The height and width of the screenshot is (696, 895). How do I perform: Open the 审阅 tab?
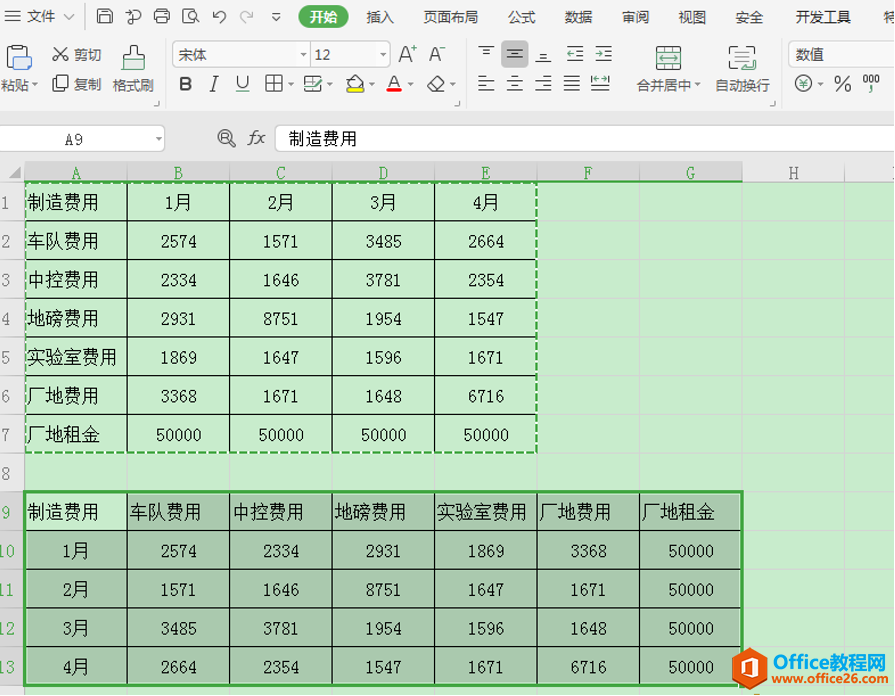click(x=635, y=17)
